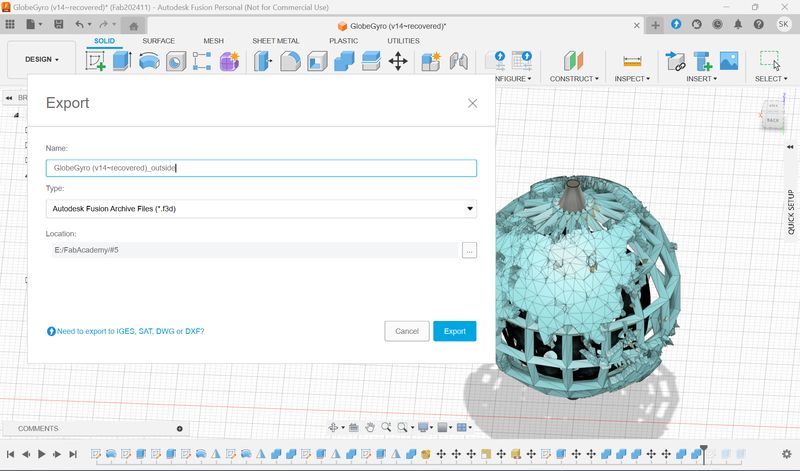Viewport: 800px width, 471px height.
Task: Open the File menu dropdown
Action: tap(34, 24)
